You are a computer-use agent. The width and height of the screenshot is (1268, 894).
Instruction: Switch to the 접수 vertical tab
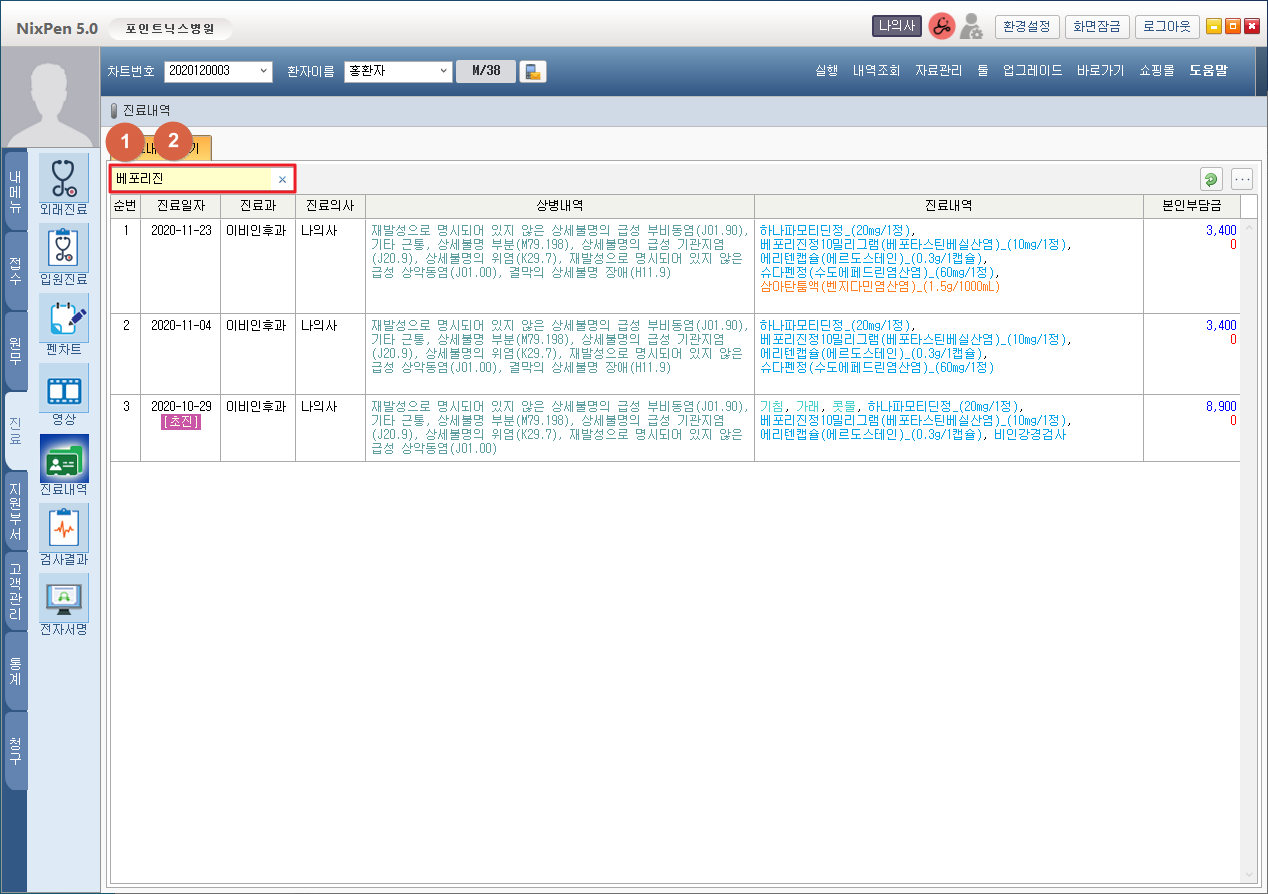15,270
